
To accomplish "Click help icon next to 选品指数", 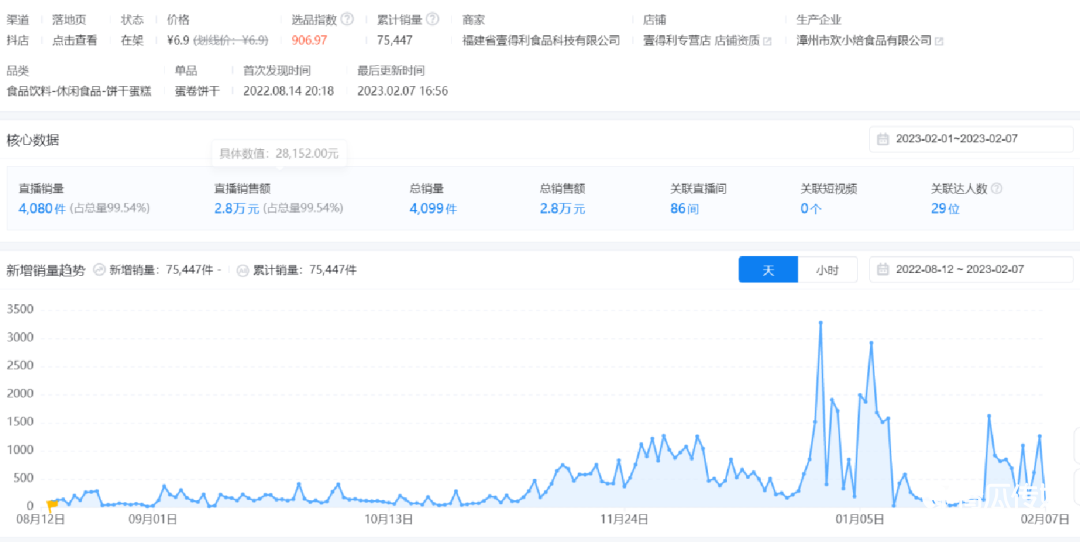I will pos(347,19).
